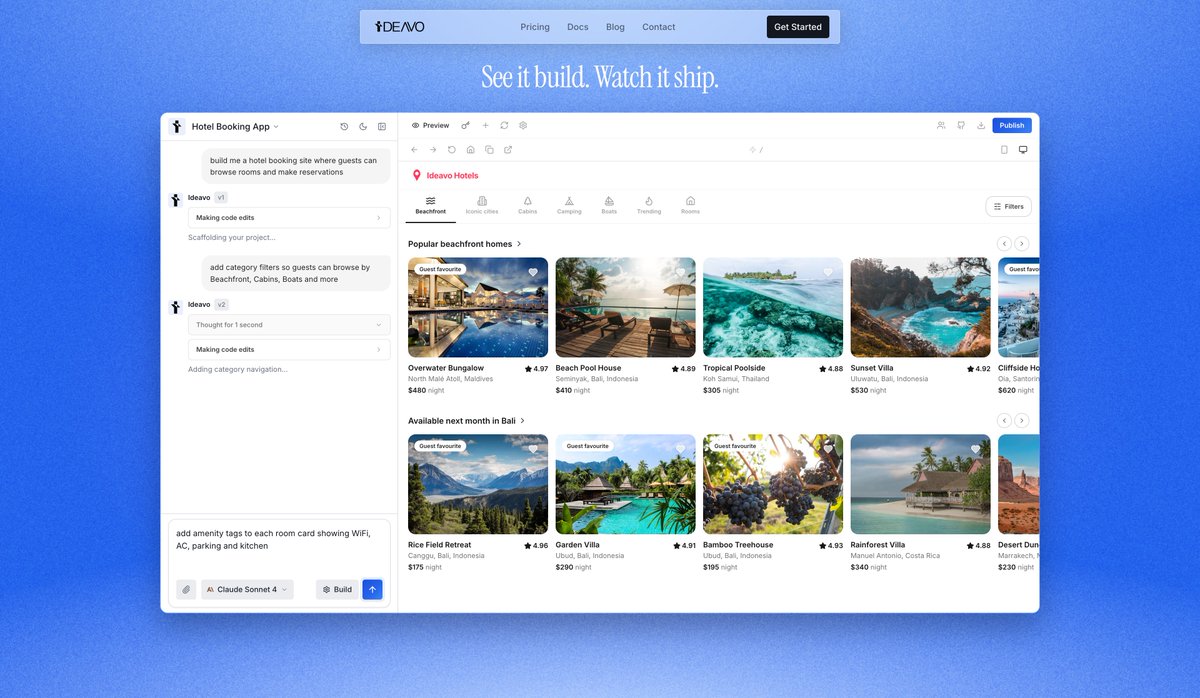The image size is (1200, 698).
Task: Open the Pricing link
Action: 535,27
